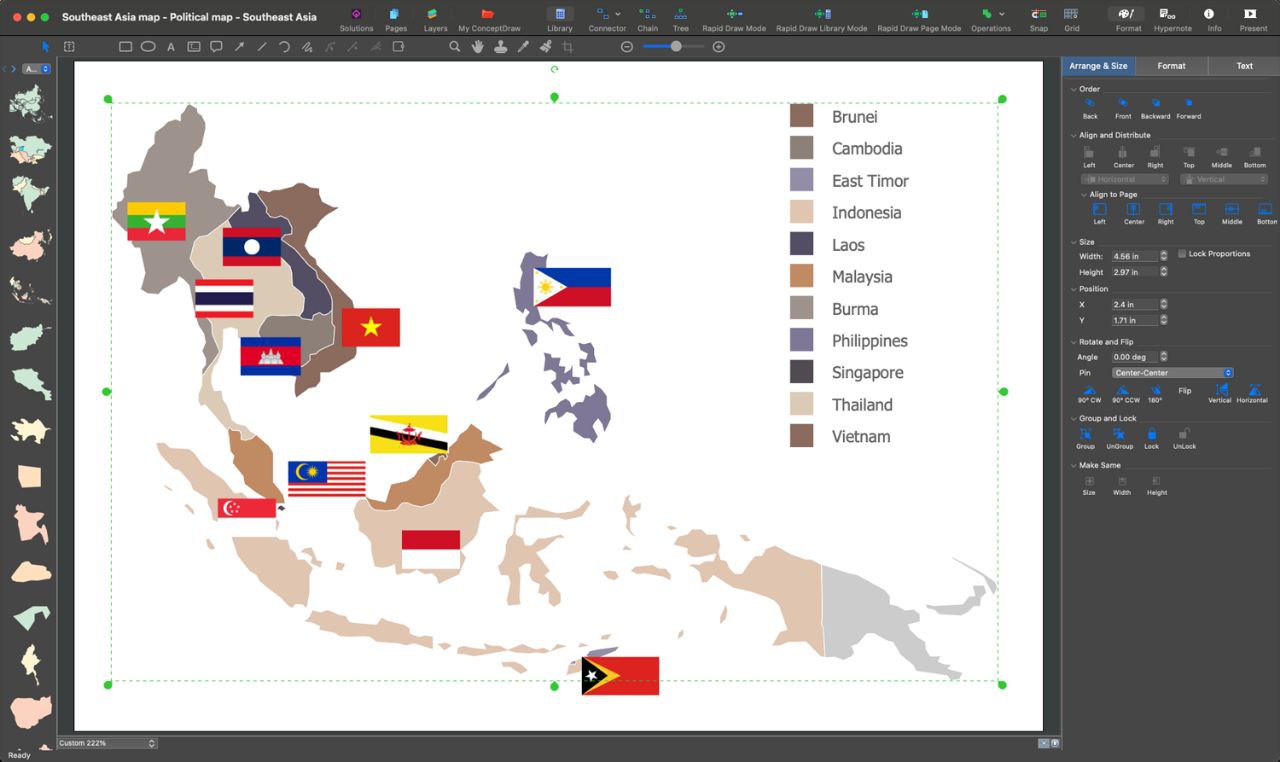Select the eyedropper tool
Viewport: 1280px width, 762px height.
point(523,47)
